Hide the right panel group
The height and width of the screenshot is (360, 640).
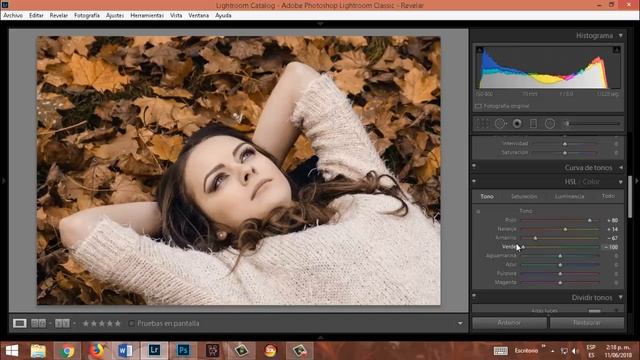point(637,180)
